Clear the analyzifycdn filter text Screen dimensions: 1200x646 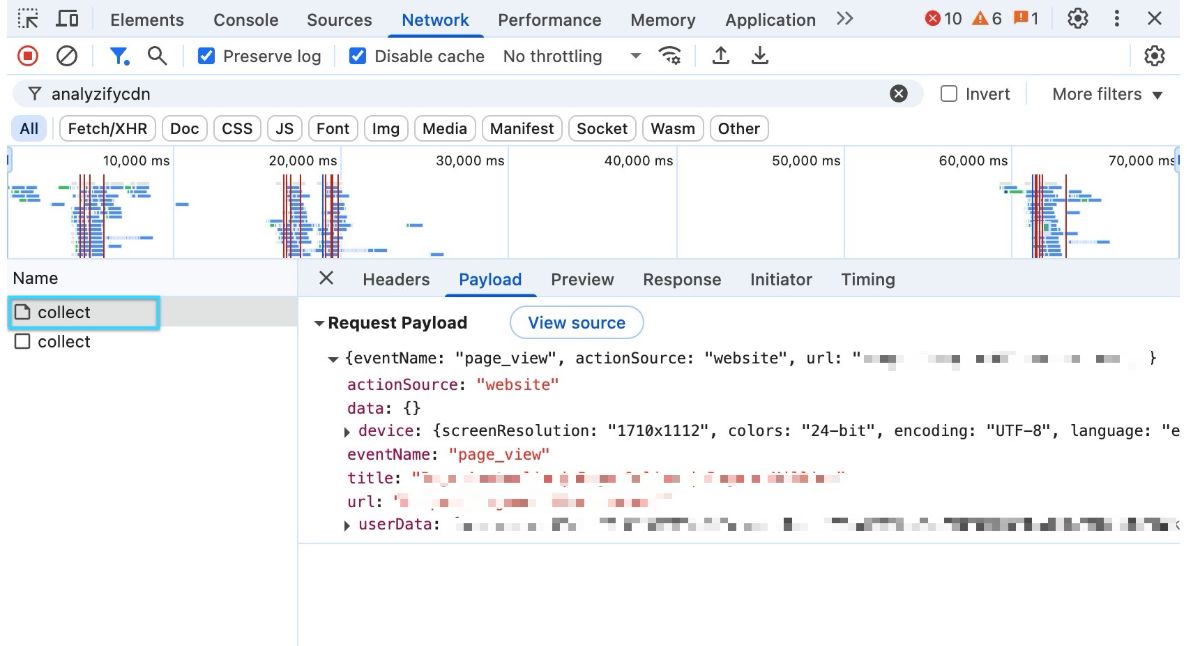tap(899, 94)
